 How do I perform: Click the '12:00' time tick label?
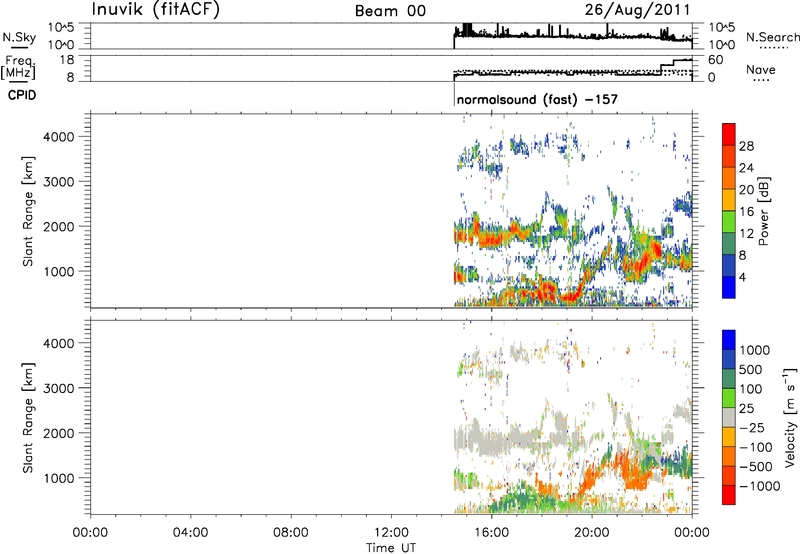click(391, 533)
